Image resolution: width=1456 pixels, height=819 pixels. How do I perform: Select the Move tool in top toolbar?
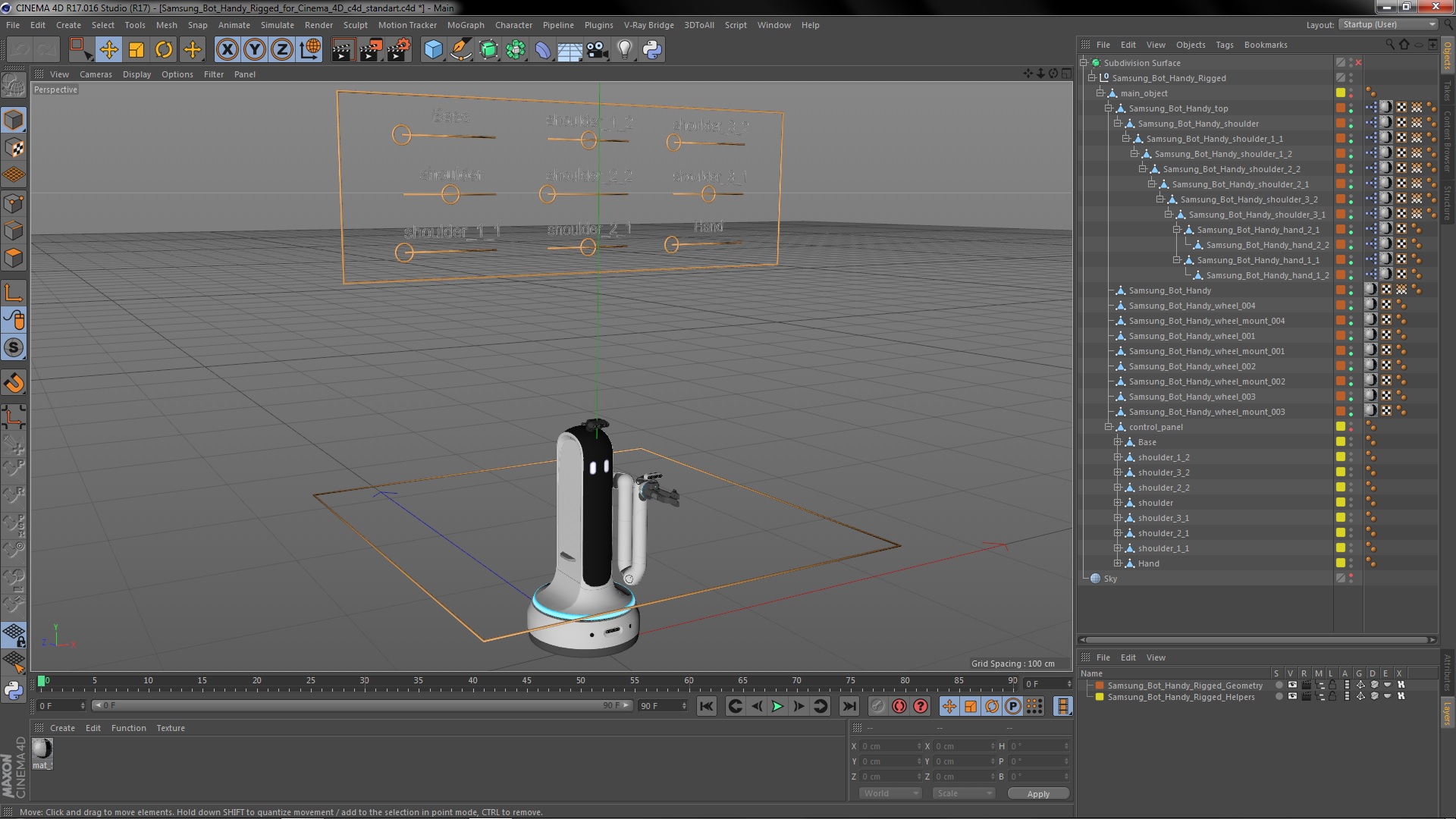(108, 50)
